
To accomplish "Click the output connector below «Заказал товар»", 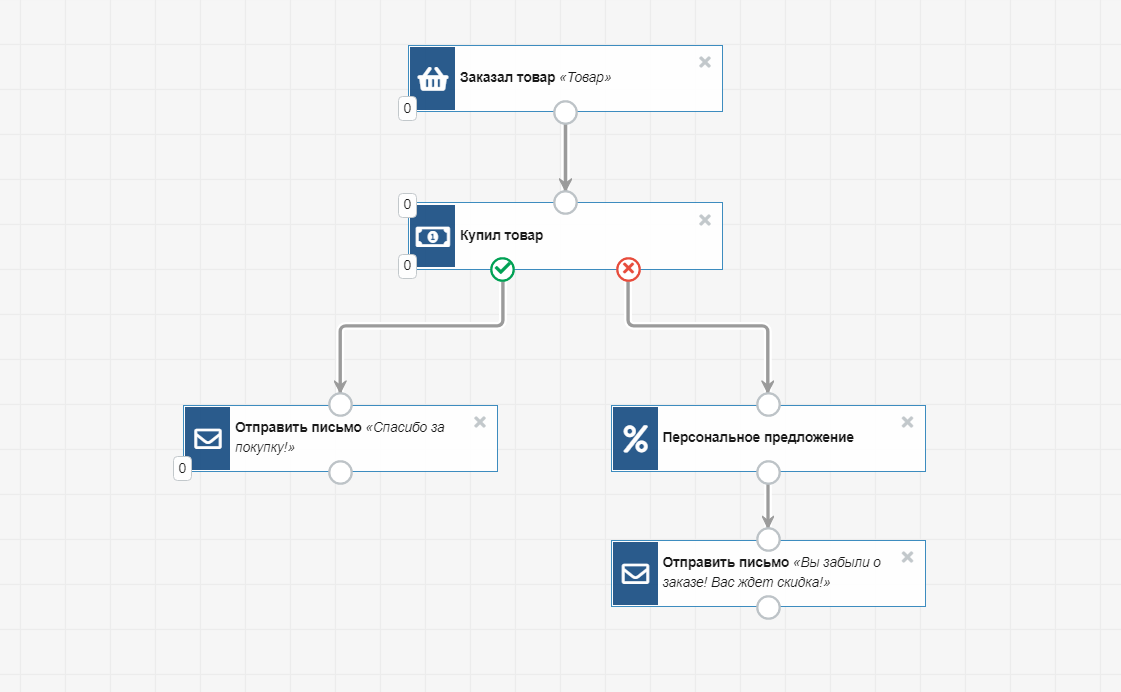I will 565,111.
